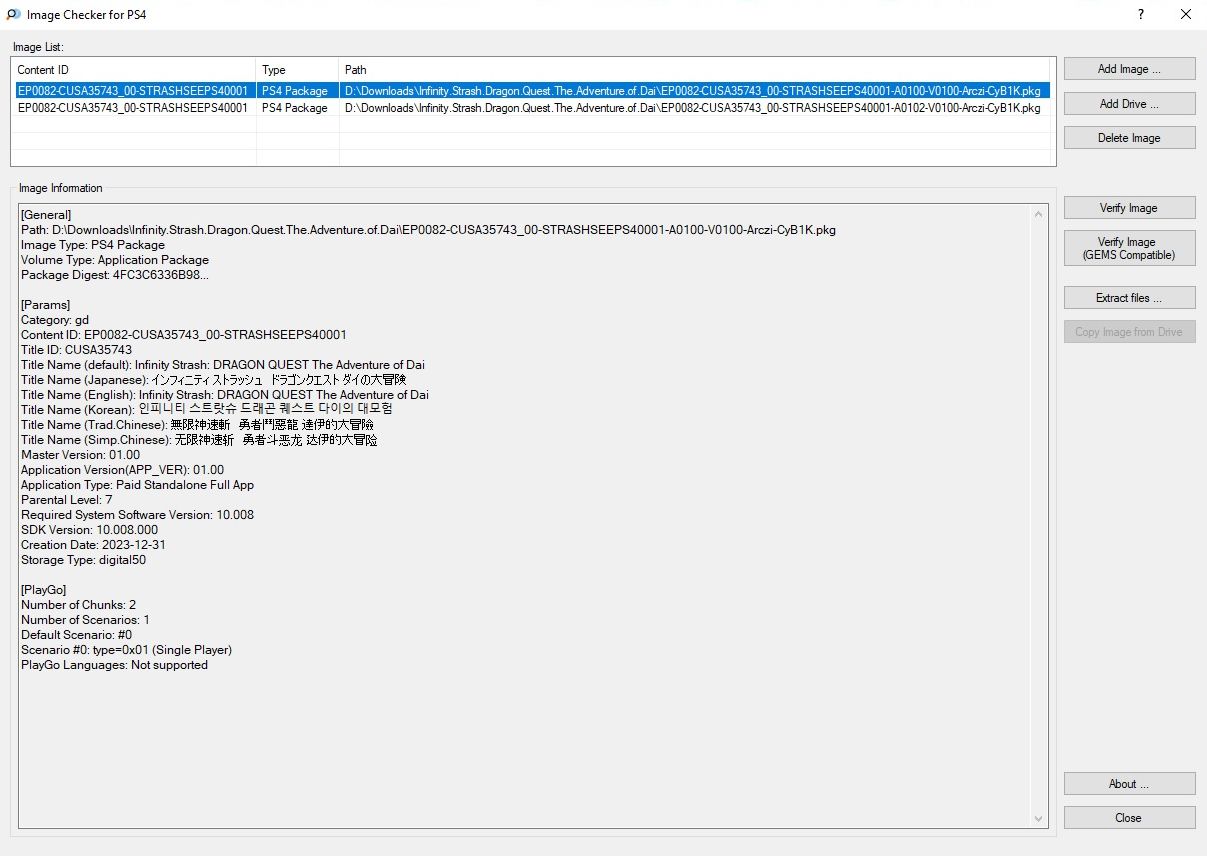Click the 'Default Scenario: #0' line
Image resolution: width=1207 pixels, height=856 pixels.
77,635
